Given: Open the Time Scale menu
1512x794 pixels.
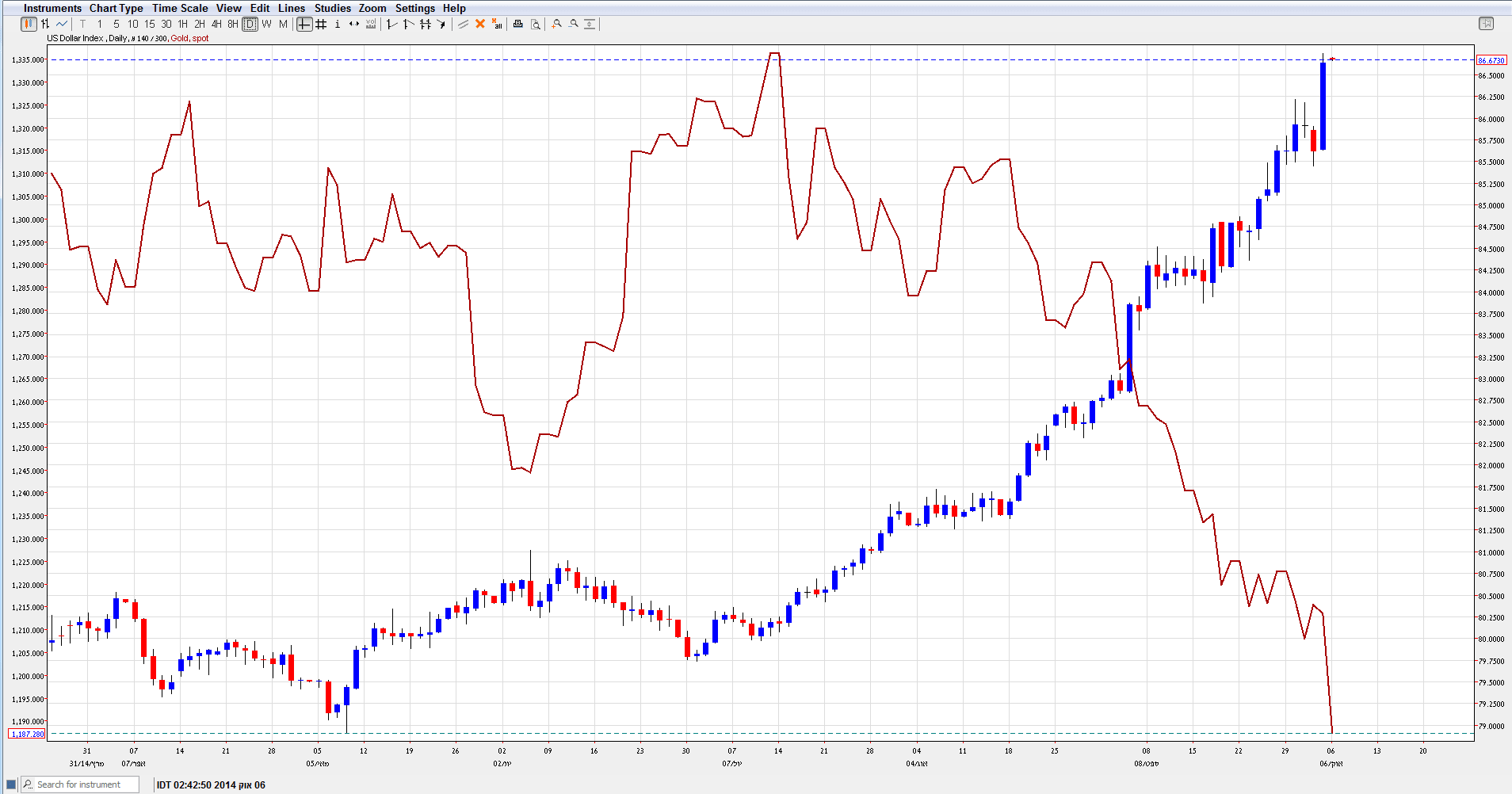Looking at the screenshot, I should (x=180, y=8).
